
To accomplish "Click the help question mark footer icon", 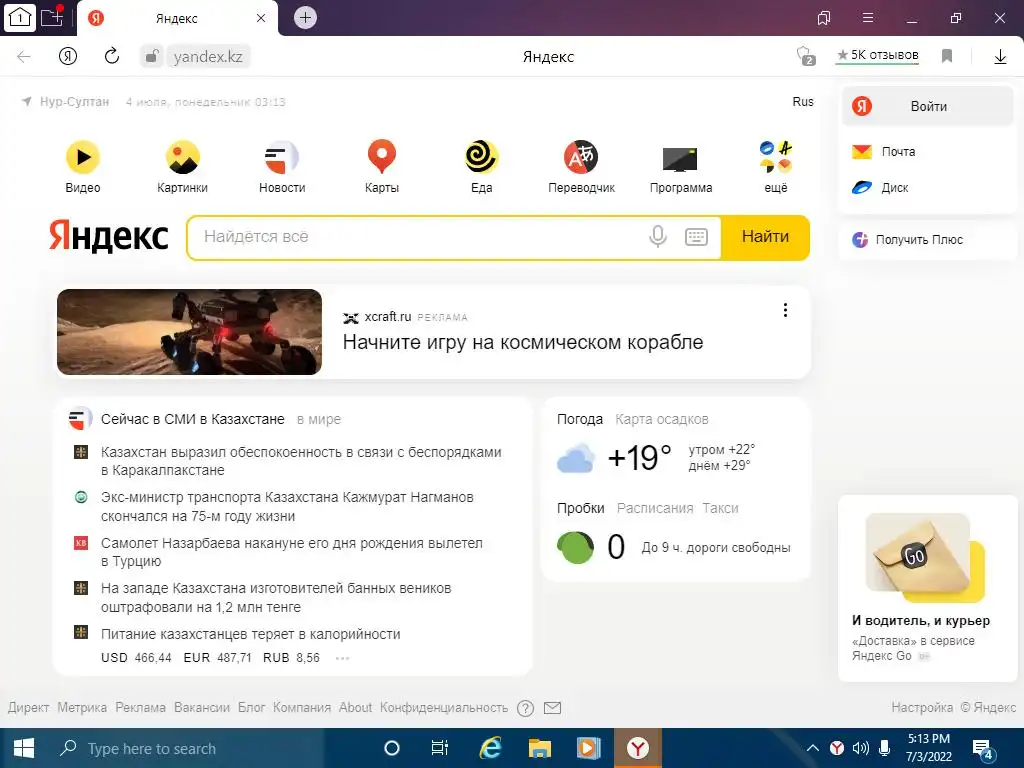I will [525, 709].
